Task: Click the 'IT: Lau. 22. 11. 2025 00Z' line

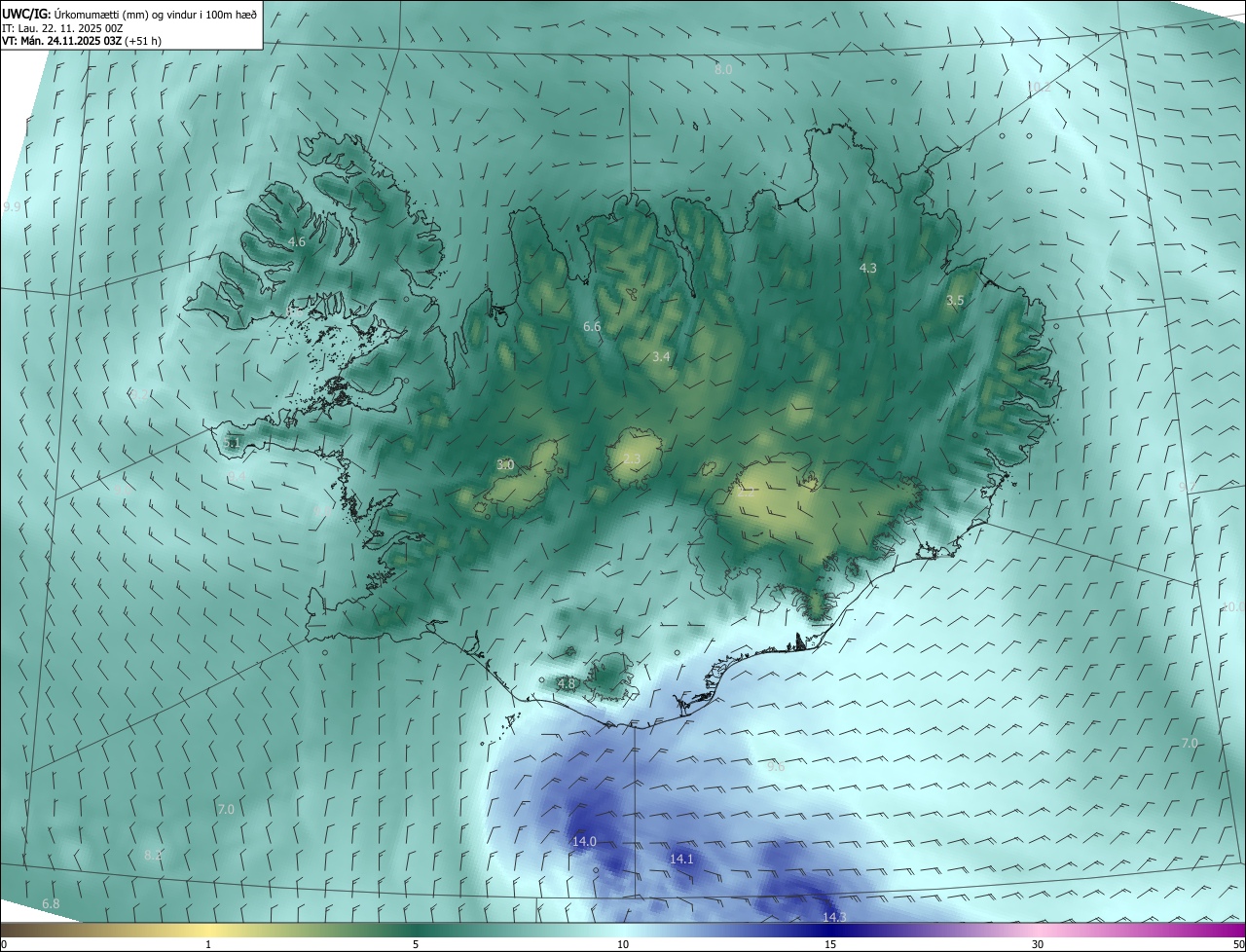Action: pos(60,27)
